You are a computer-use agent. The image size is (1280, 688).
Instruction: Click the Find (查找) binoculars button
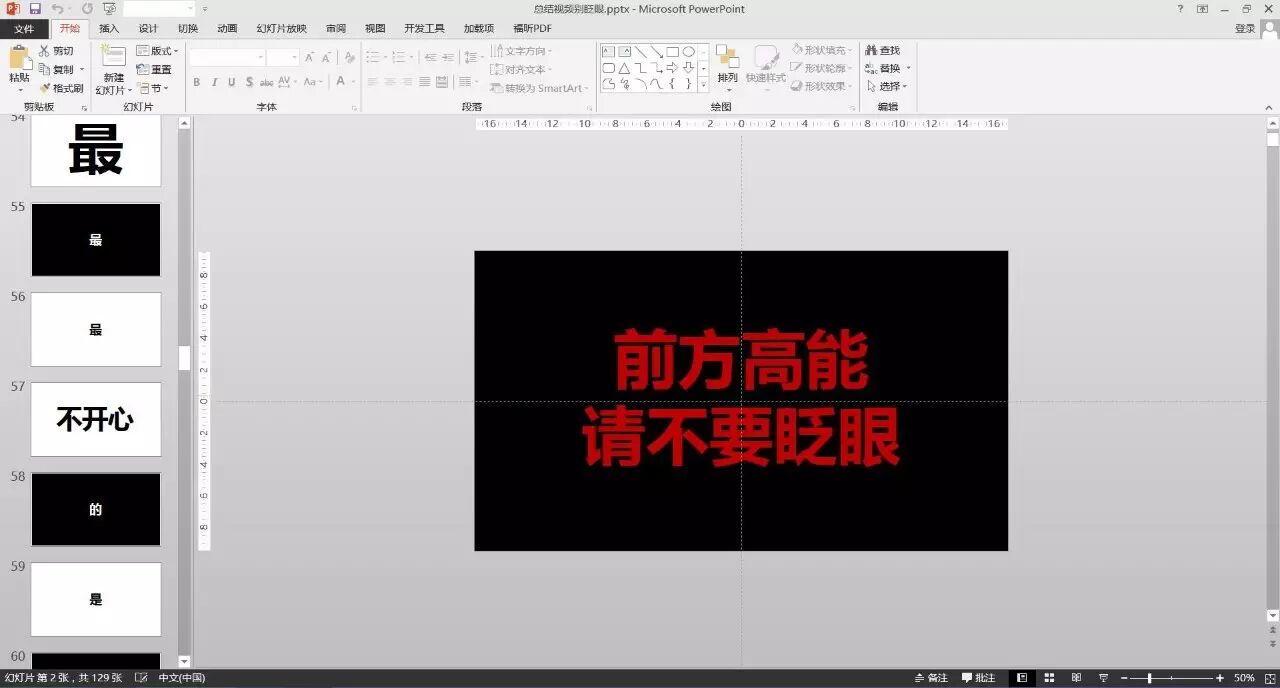click(883, 50)
